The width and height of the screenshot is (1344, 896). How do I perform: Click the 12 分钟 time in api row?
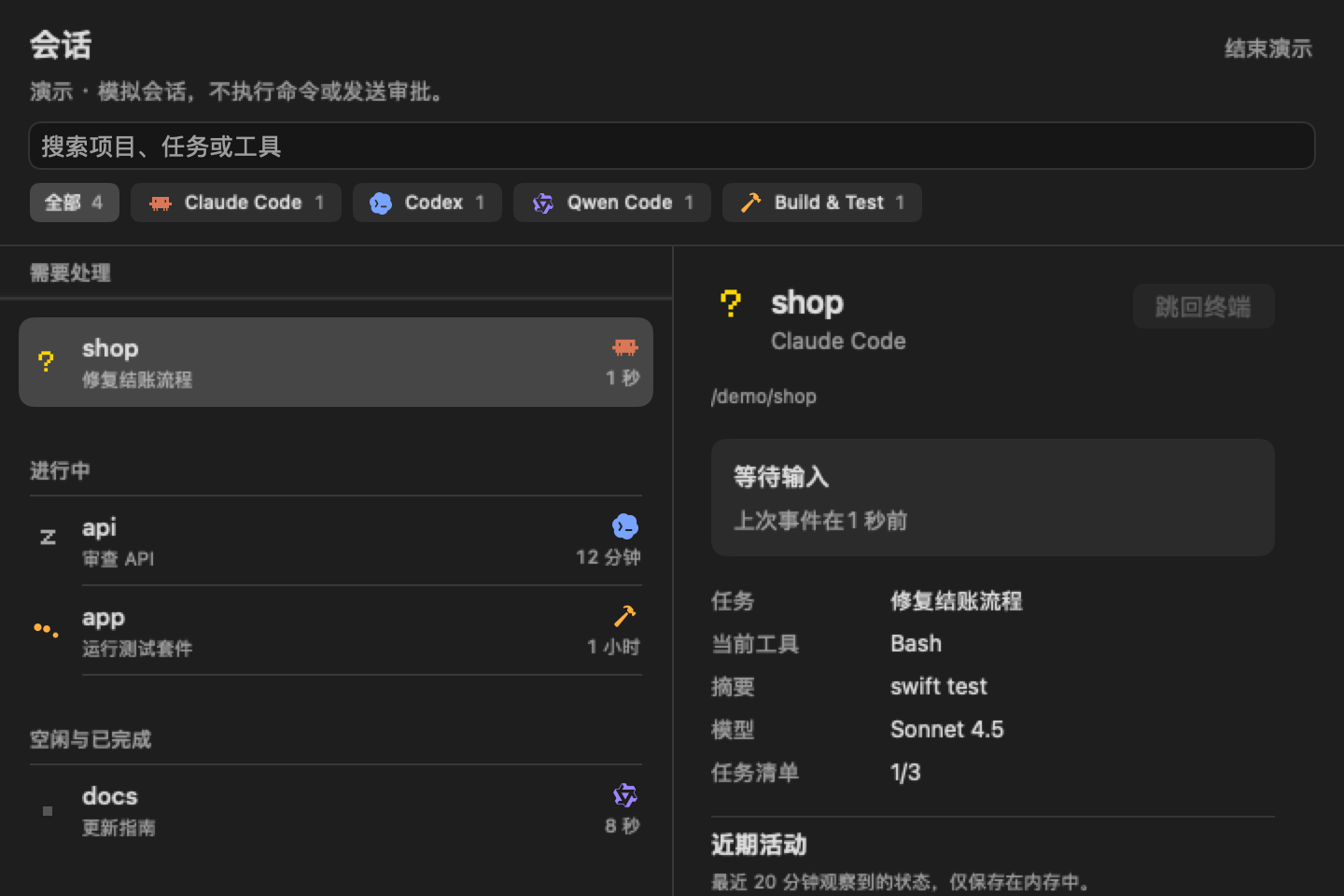coord(609,557)
